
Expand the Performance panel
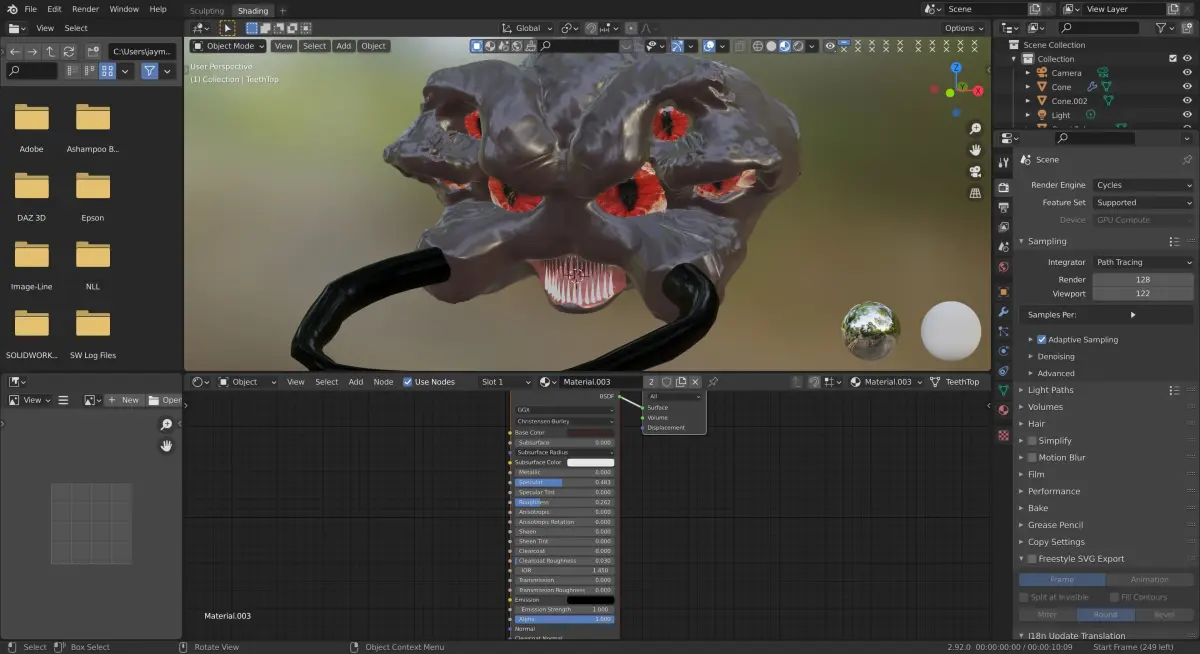(x=1054, y=491)
